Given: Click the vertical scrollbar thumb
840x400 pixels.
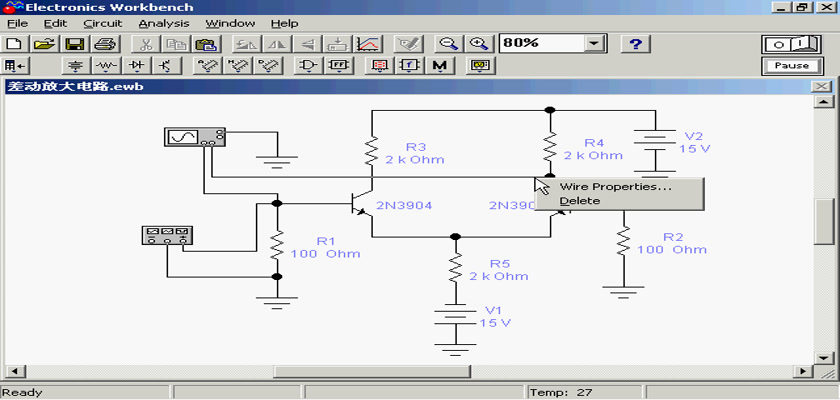Looking at the screenshot, I should click(x=822, y=221).
